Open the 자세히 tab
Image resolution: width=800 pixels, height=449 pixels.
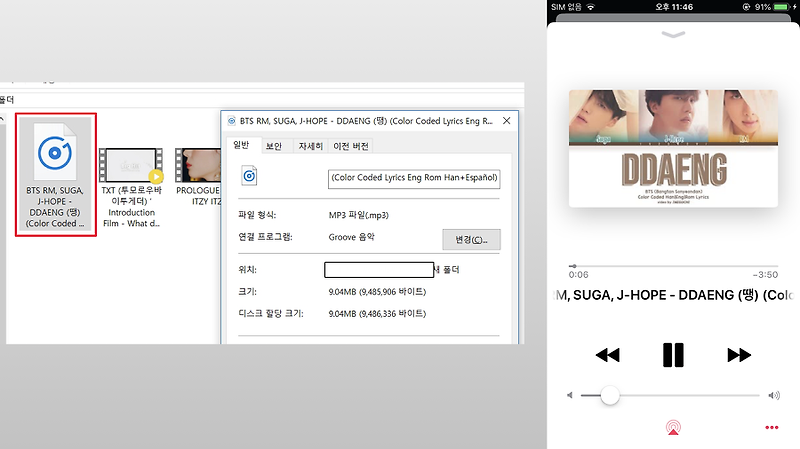310,146
